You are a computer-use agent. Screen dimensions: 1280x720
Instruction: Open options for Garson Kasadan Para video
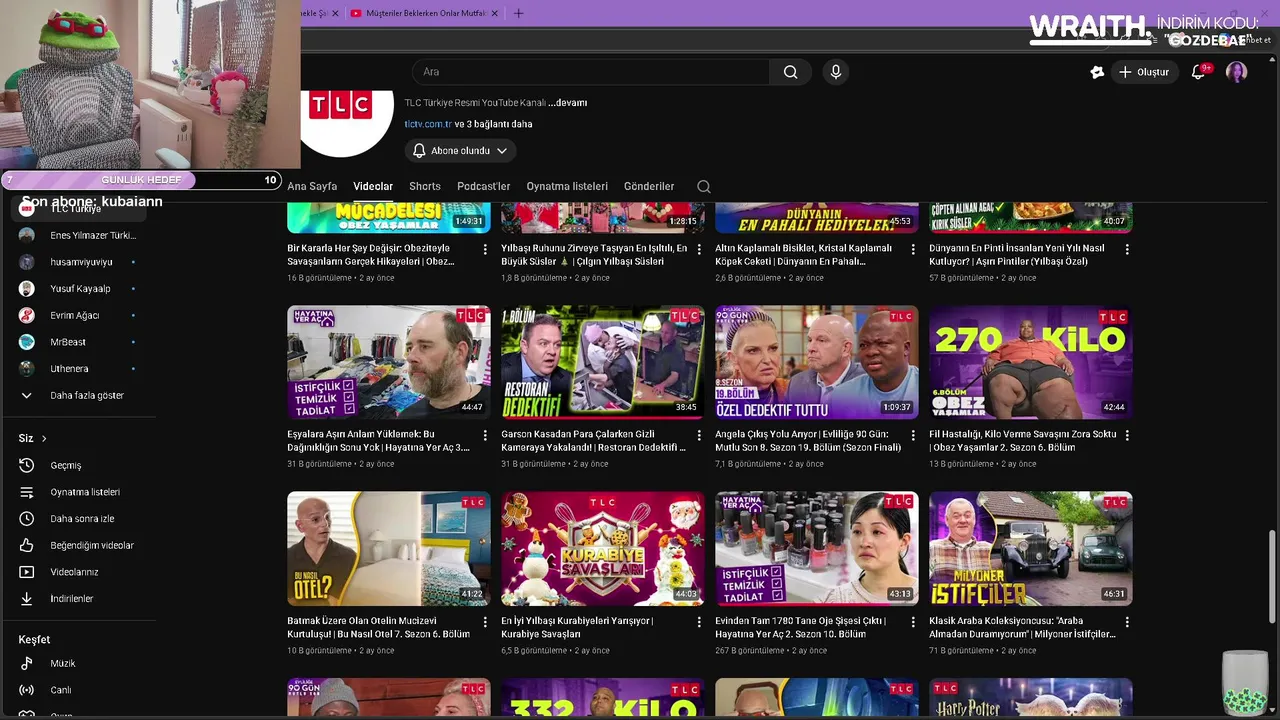pyautogui.click(x=699, y=435)
